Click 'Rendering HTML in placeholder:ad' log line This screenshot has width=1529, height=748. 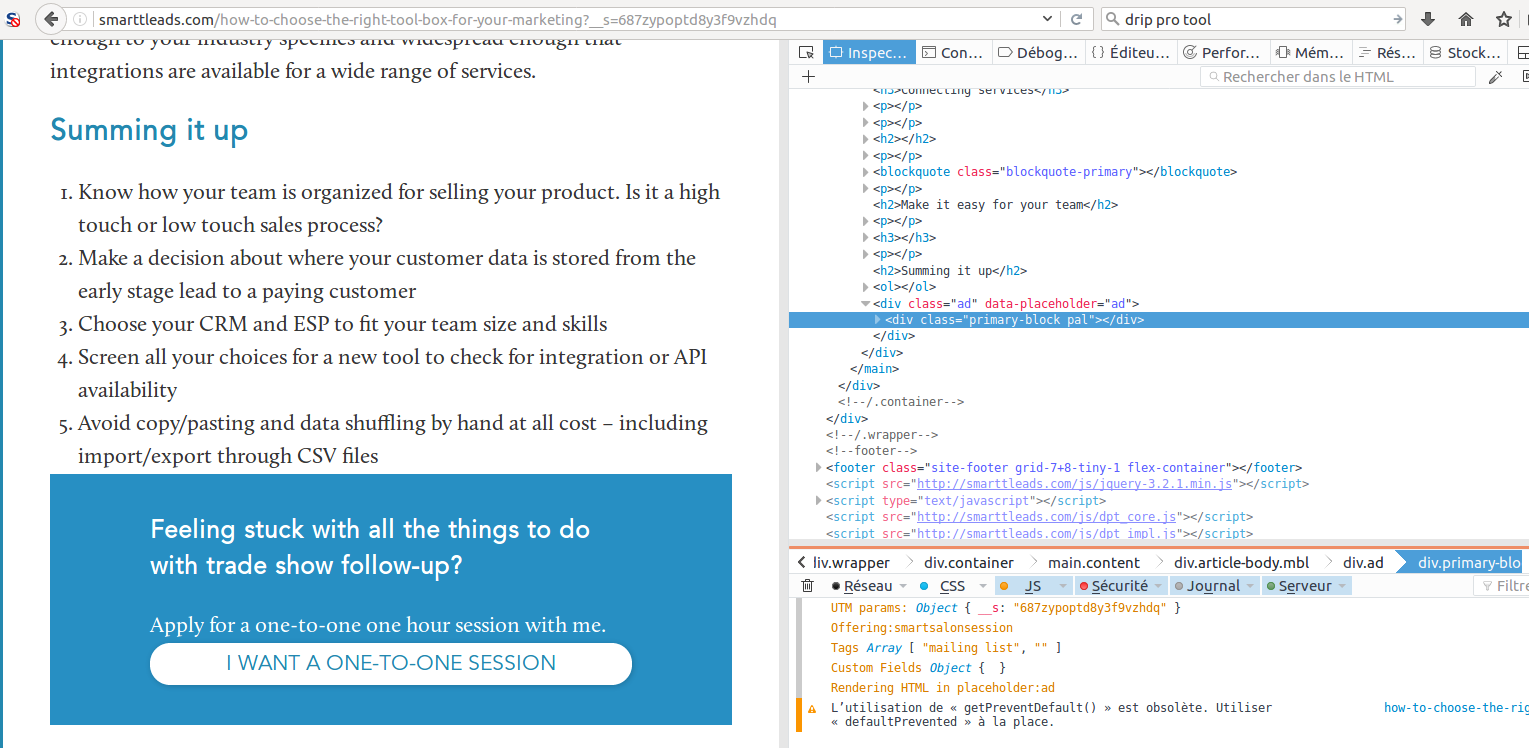(x=942, y=688)
